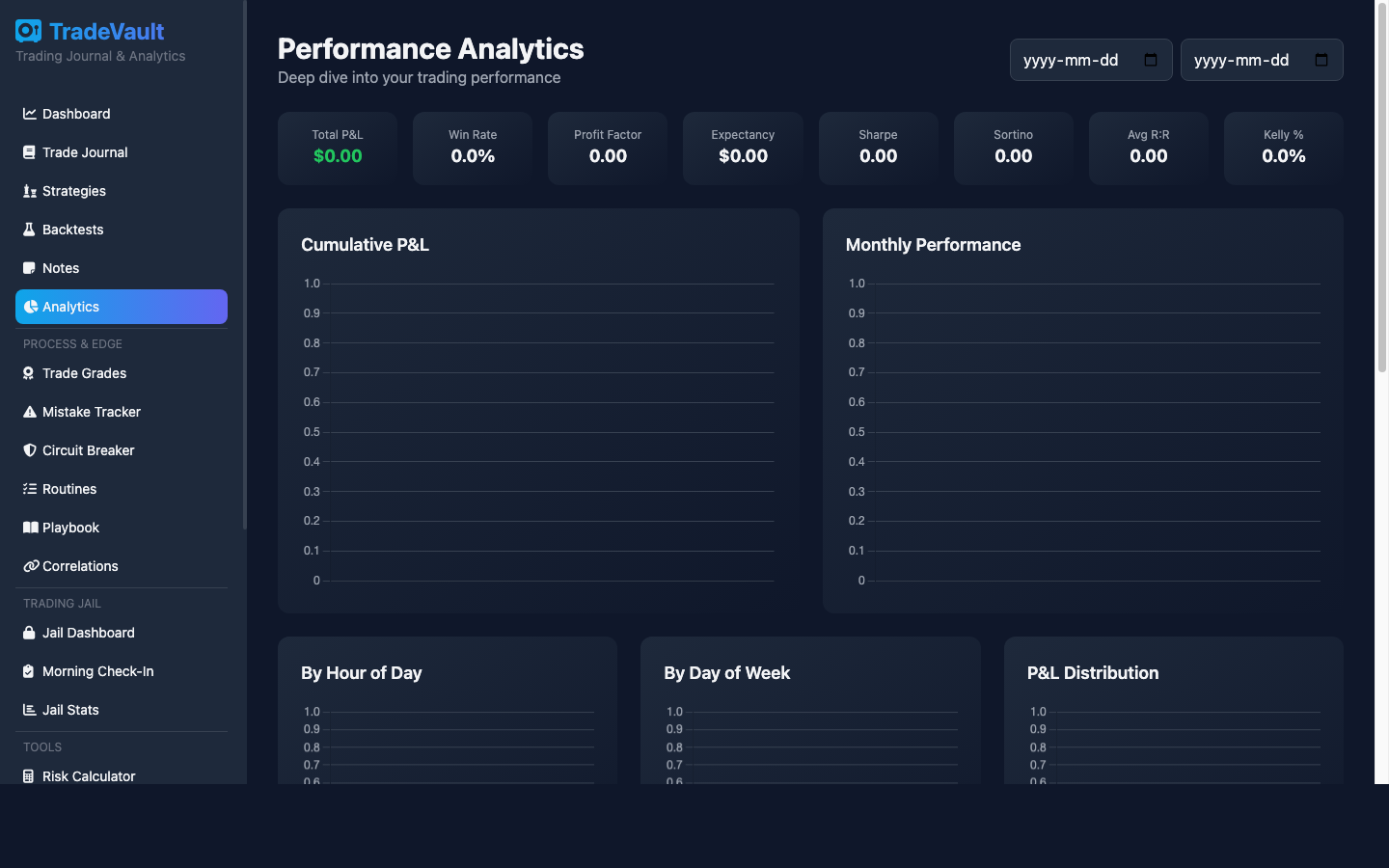Click the Correlations link icon
This screenshot has height=868, width=1389.
[29, 566]
